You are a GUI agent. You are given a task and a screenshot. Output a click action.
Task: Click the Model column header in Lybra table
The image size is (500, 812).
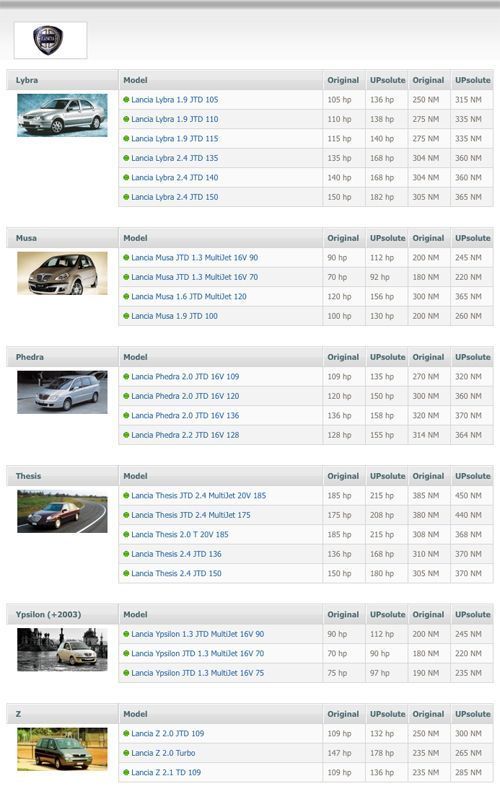tap(135, 80)
